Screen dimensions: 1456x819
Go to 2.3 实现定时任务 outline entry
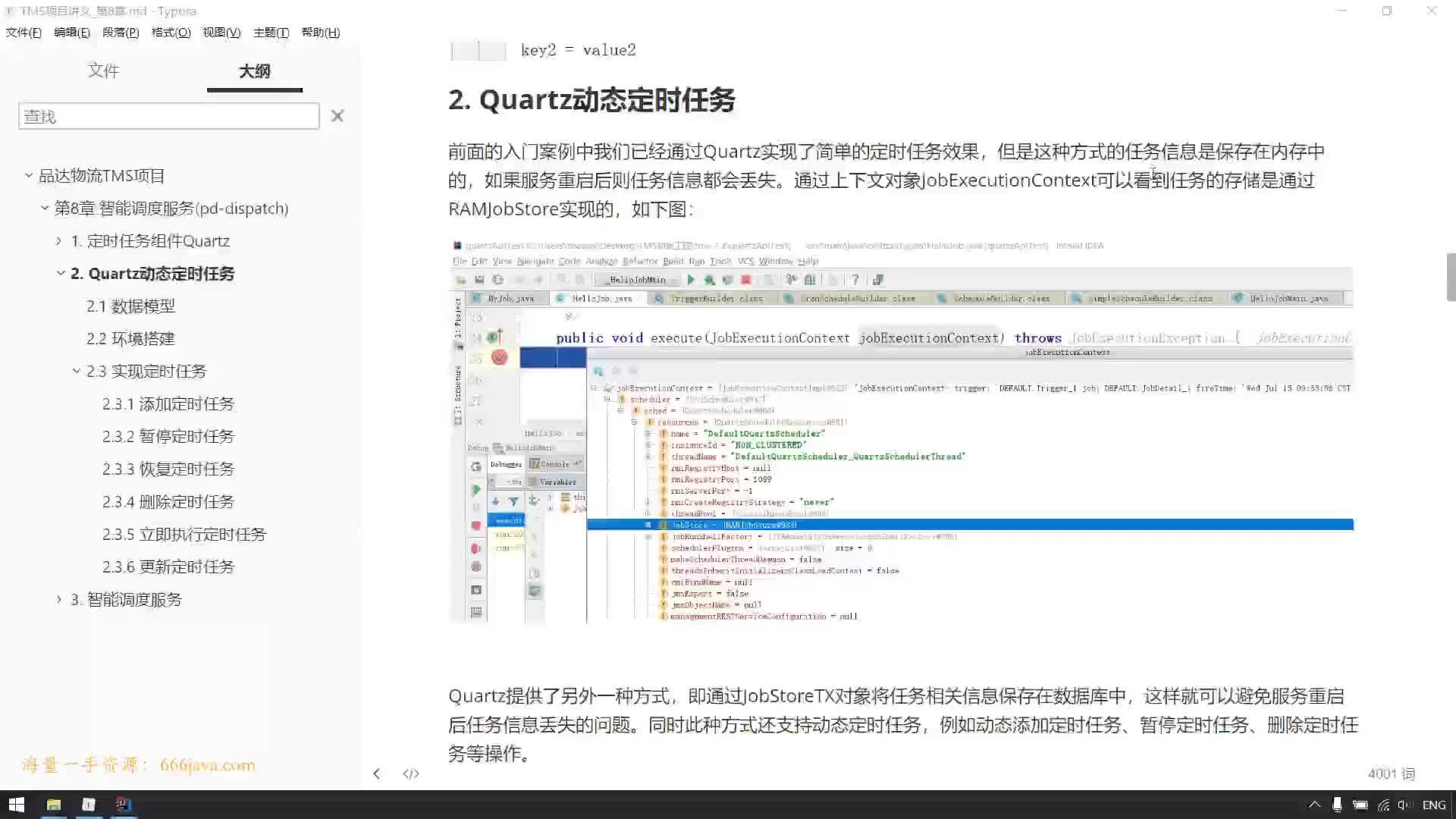146,372
